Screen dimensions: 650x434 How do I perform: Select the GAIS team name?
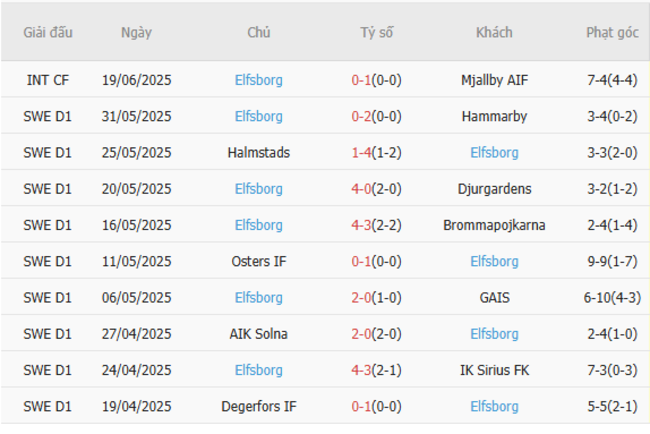point(494,298)
